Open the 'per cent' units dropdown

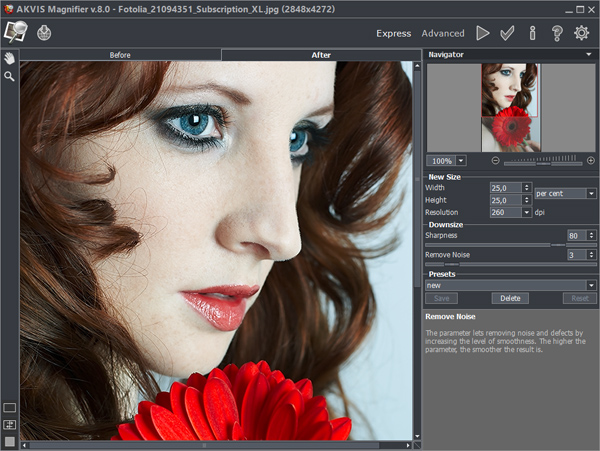(591, 194)
